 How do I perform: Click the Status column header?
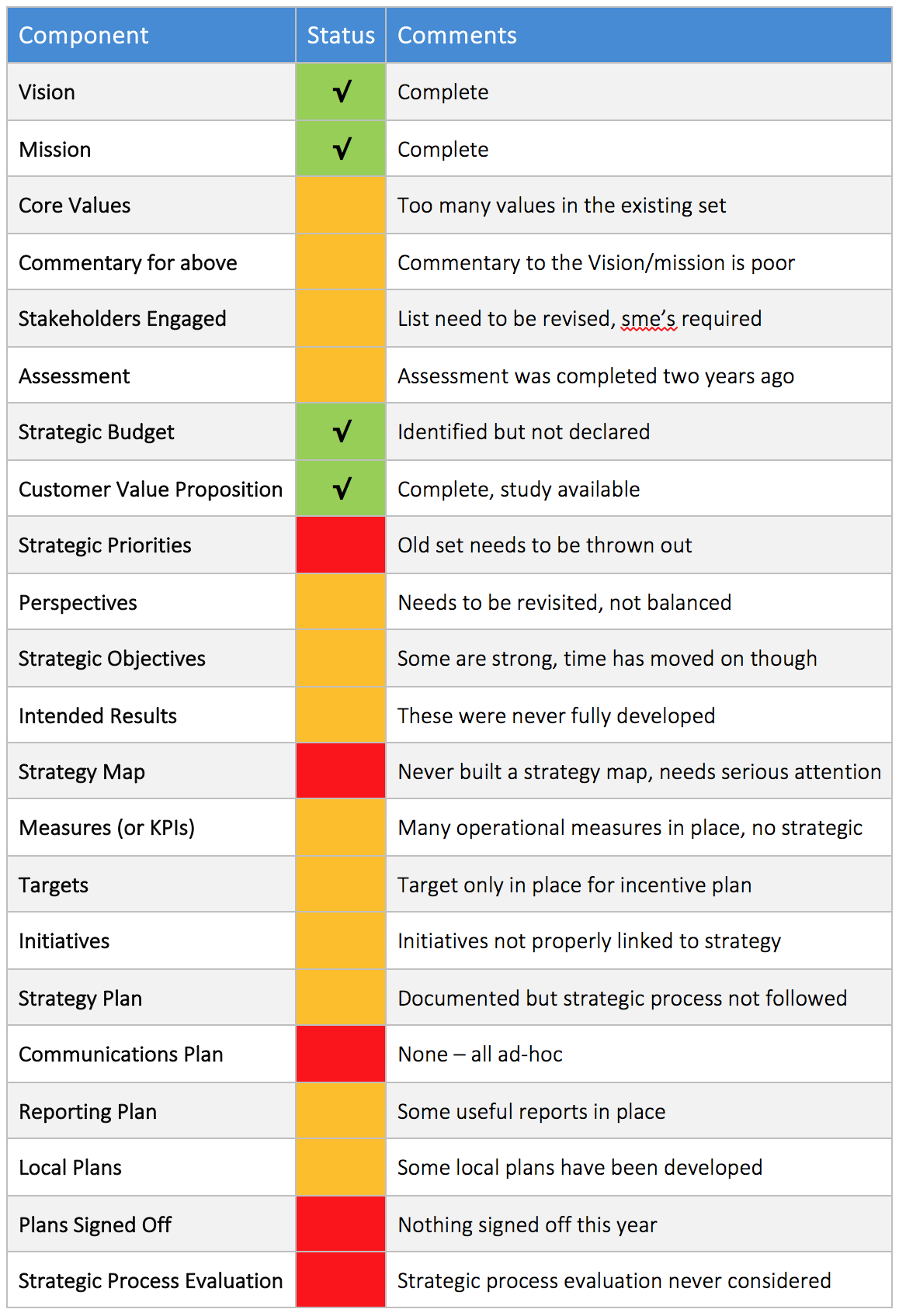pos(341,36)
